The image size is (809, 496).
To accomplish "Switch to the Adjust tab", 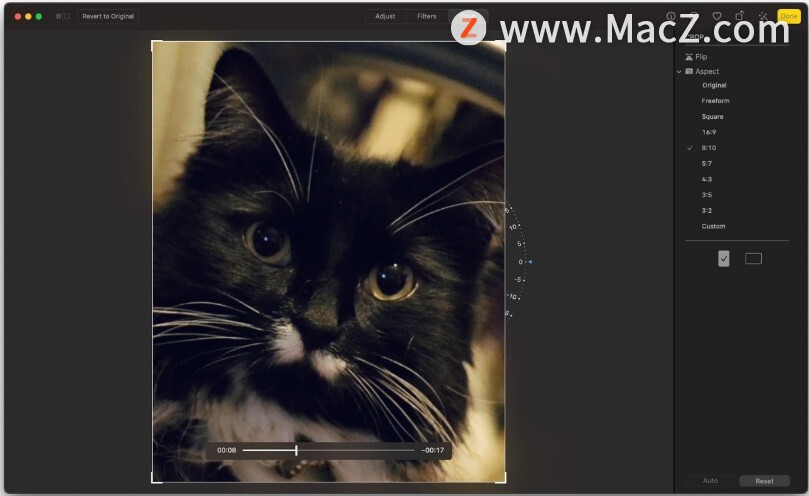I will 385,16.
